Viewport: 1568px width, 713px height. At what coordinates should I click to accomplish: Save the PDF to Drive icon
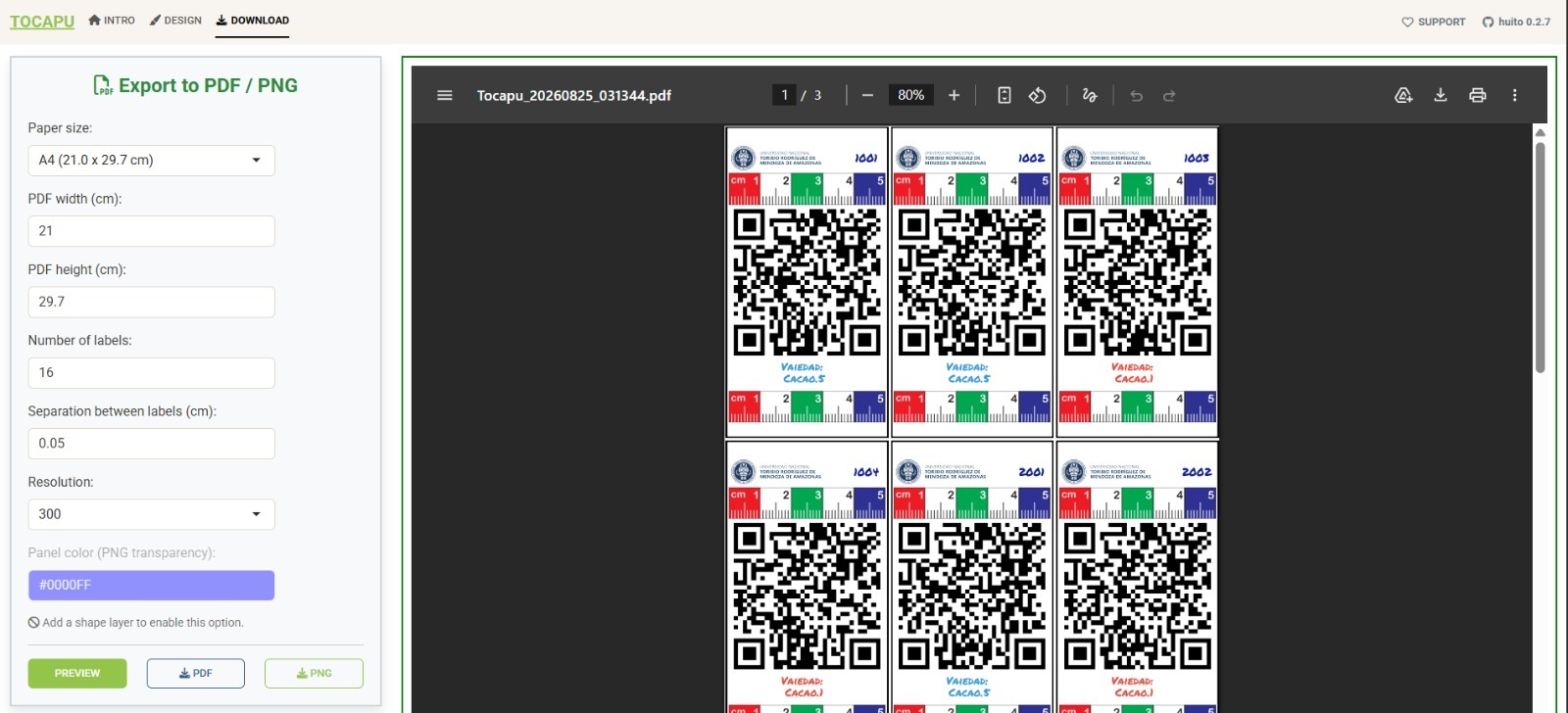pos(1403,95)
